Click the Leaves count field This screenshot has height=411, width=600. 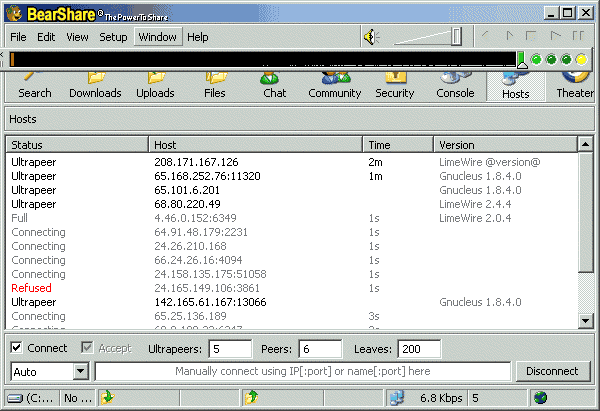click(x=419, y=349)
